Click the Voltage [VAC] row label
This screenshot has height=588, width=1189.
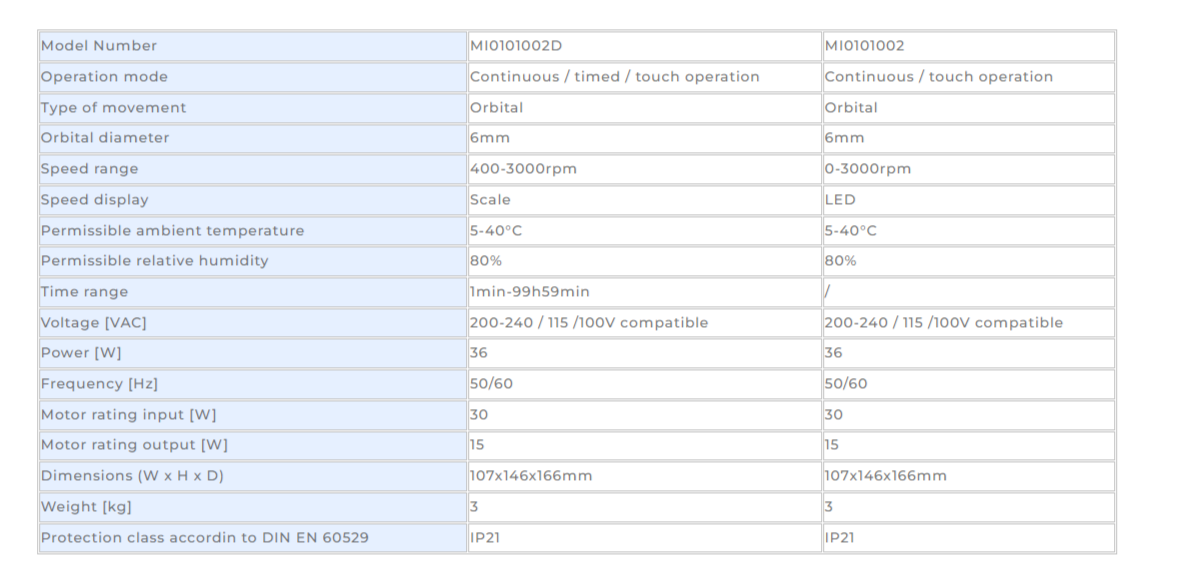click(253, 323)
